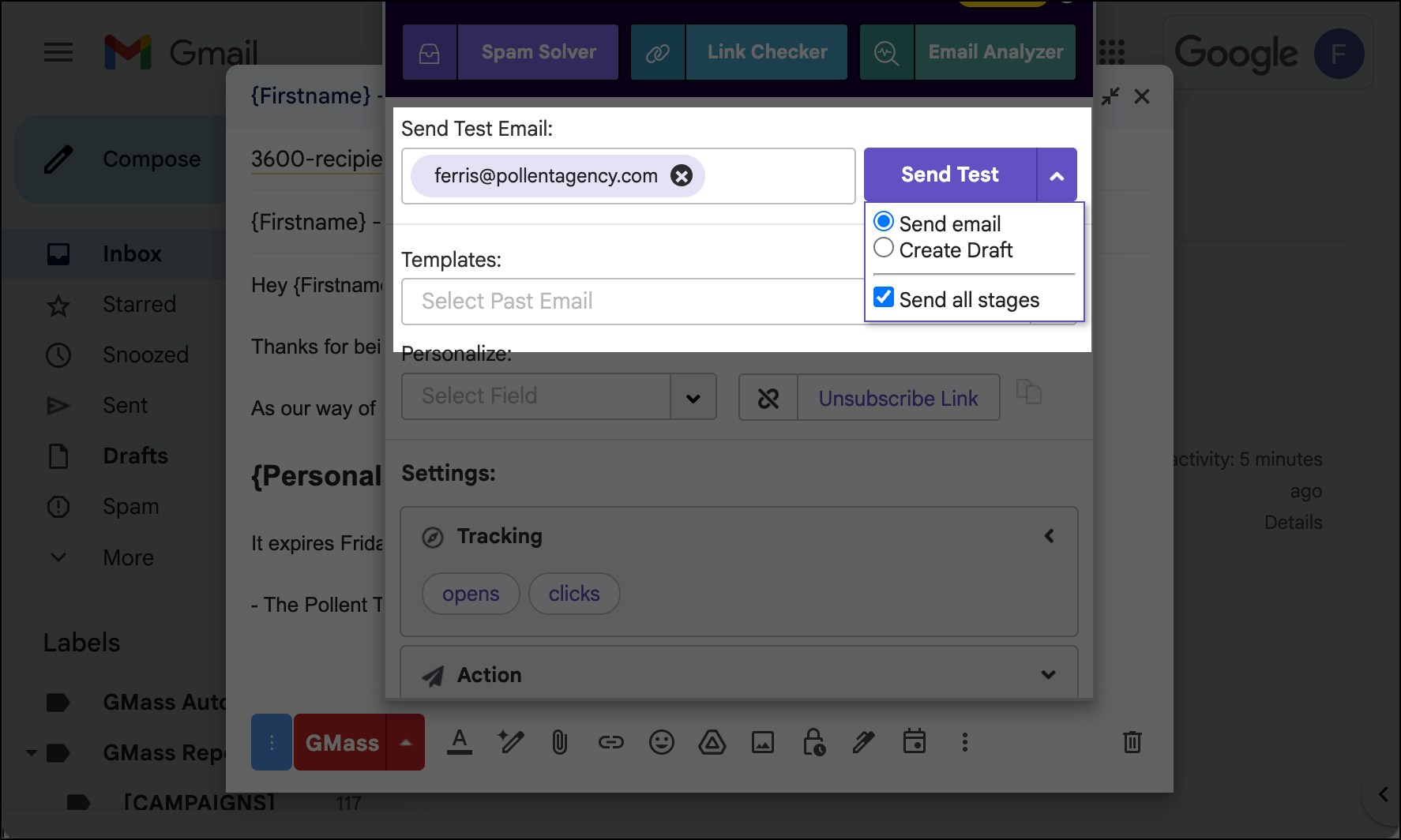Image resolution: width=1401 pixels, height=840 pixels.
Task: Select the Create Draft radio option
Action: [884, 248]
